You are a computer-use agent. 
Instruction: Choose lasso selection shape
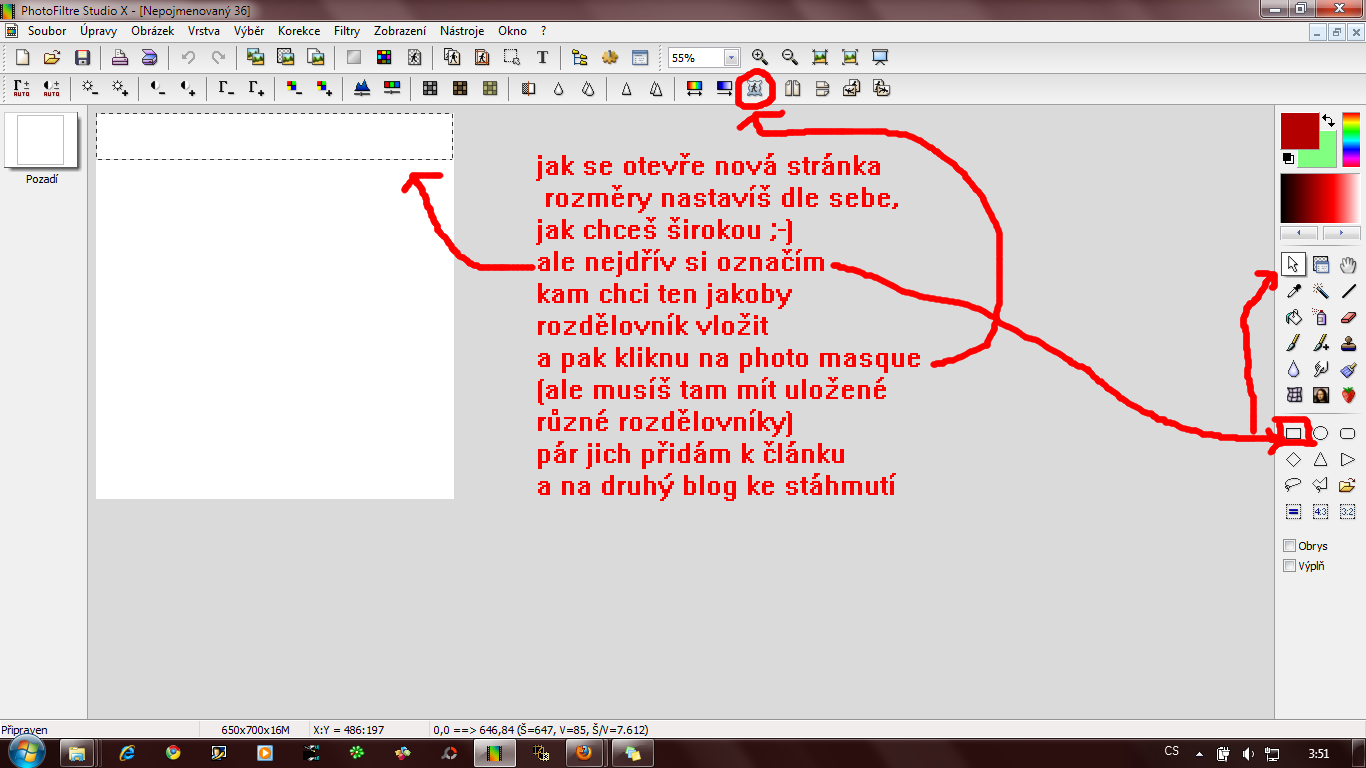(x=1293, y=485)
